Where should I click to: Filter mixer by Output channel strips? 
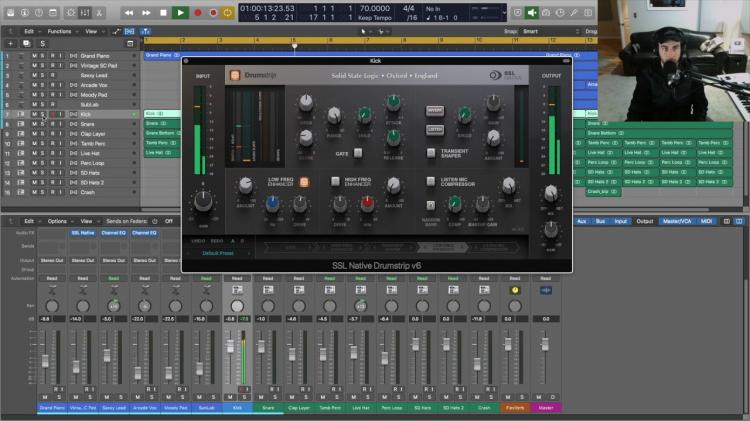(644, 221)
